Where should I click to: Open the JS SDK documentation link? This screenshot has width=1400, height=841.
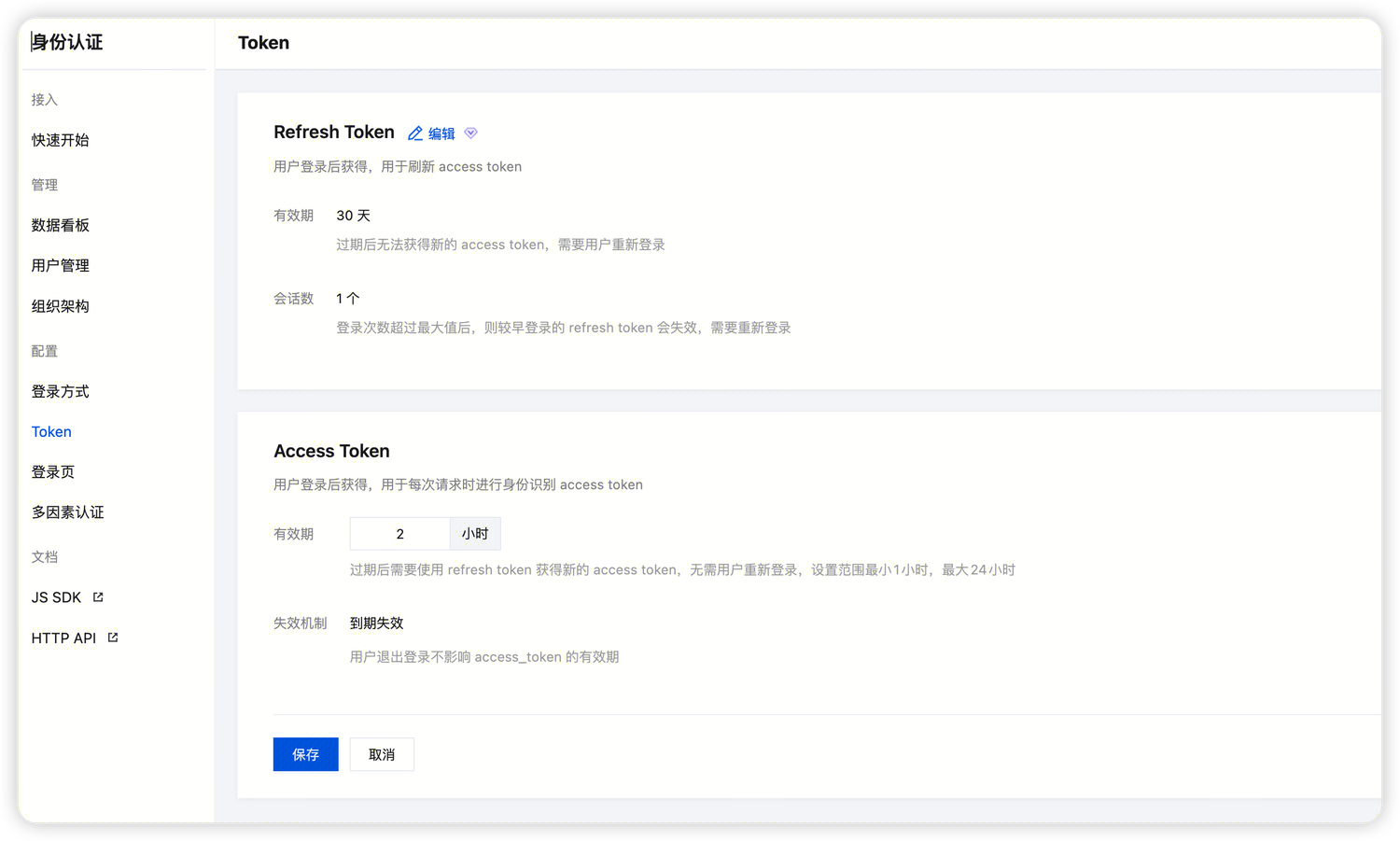tap(56, 597)
